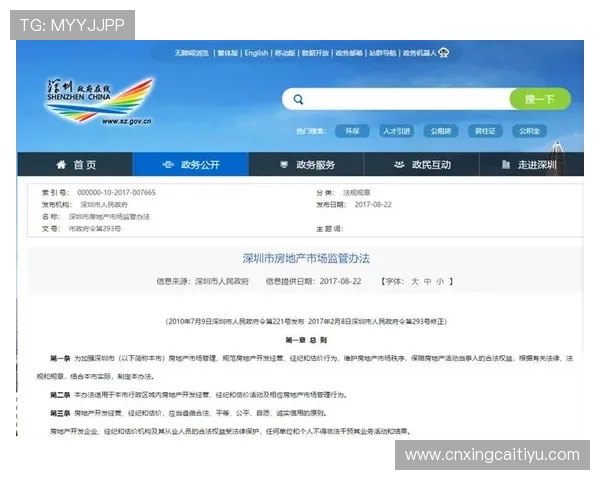Open the 政务邮箱 mailbox link
The image size is (600, 480).
click(x=349, y=53)
